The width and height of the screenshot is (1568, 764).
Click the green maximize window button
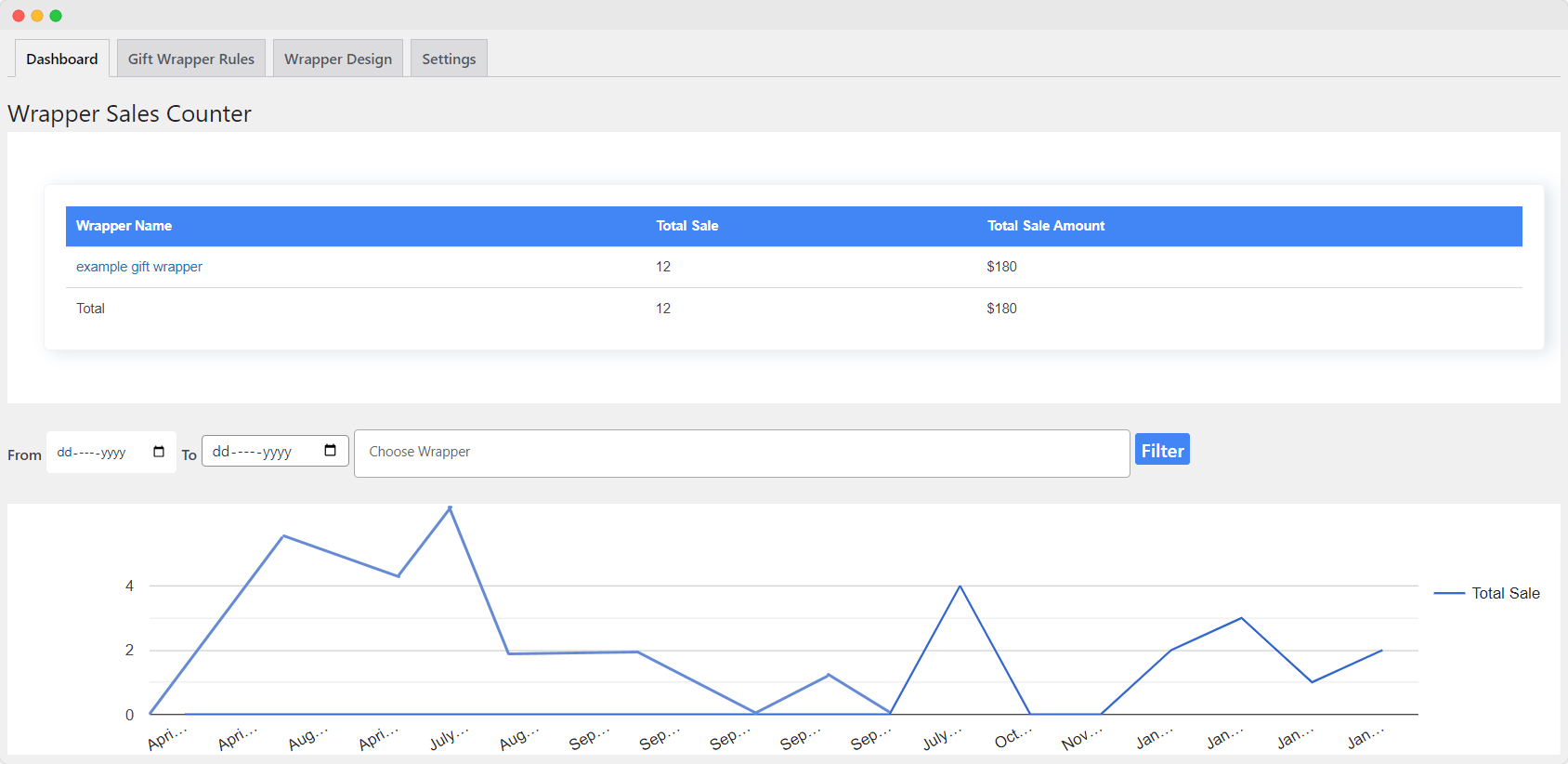(56, 16)
